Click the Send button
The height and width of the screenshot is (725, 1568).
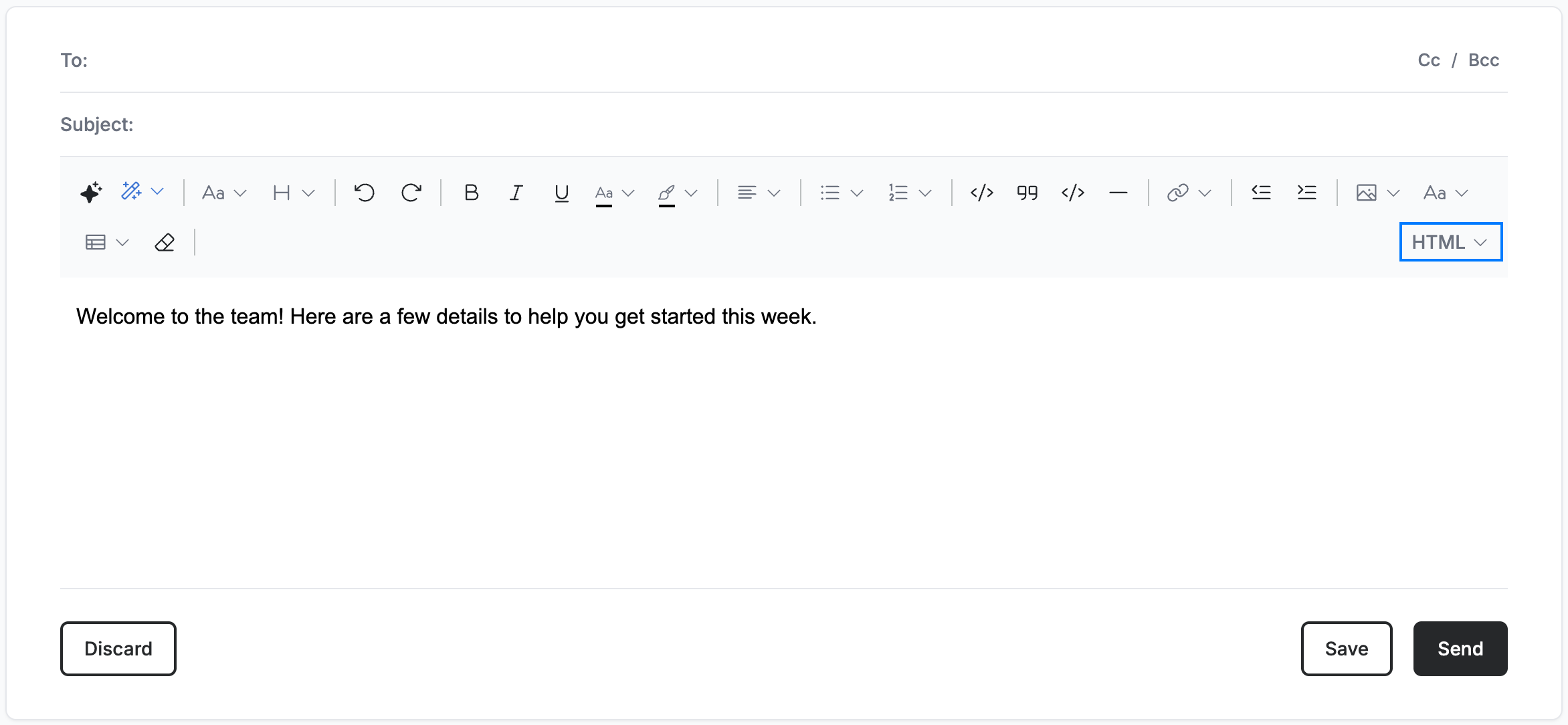1460,649
